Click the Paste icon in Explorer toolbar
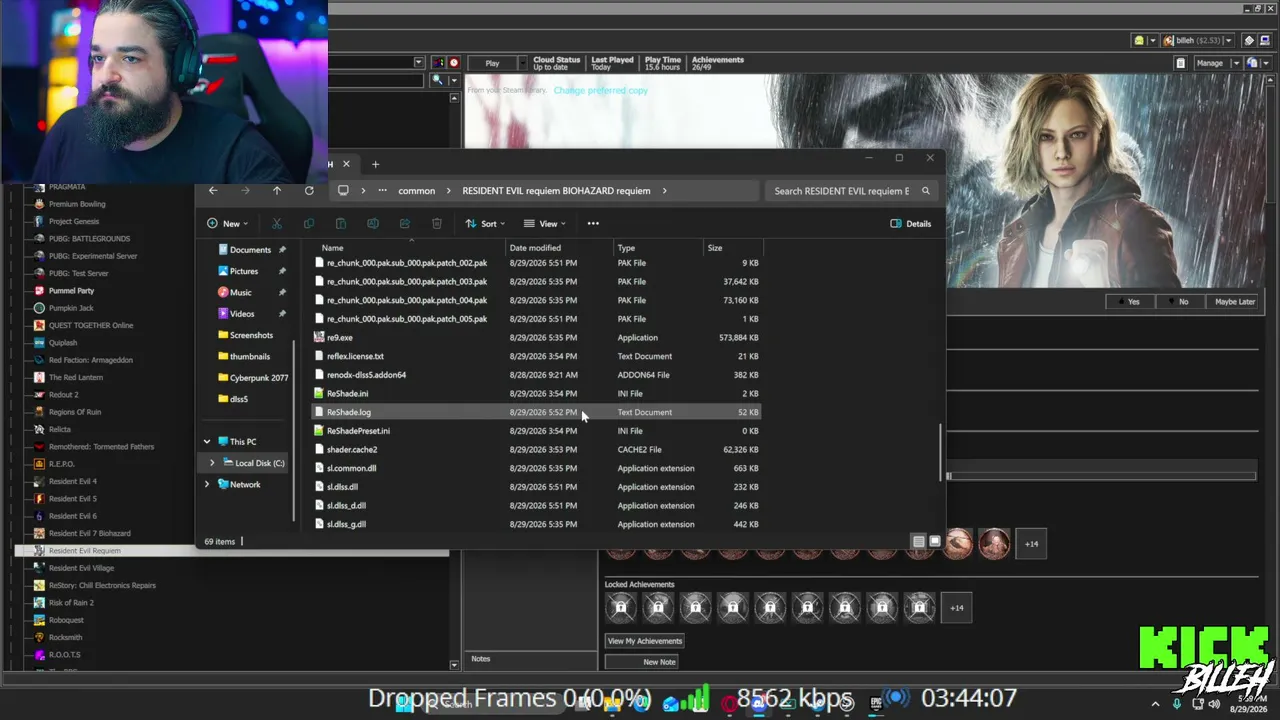This screenshot has width=1280, height=720. point(341,224)
